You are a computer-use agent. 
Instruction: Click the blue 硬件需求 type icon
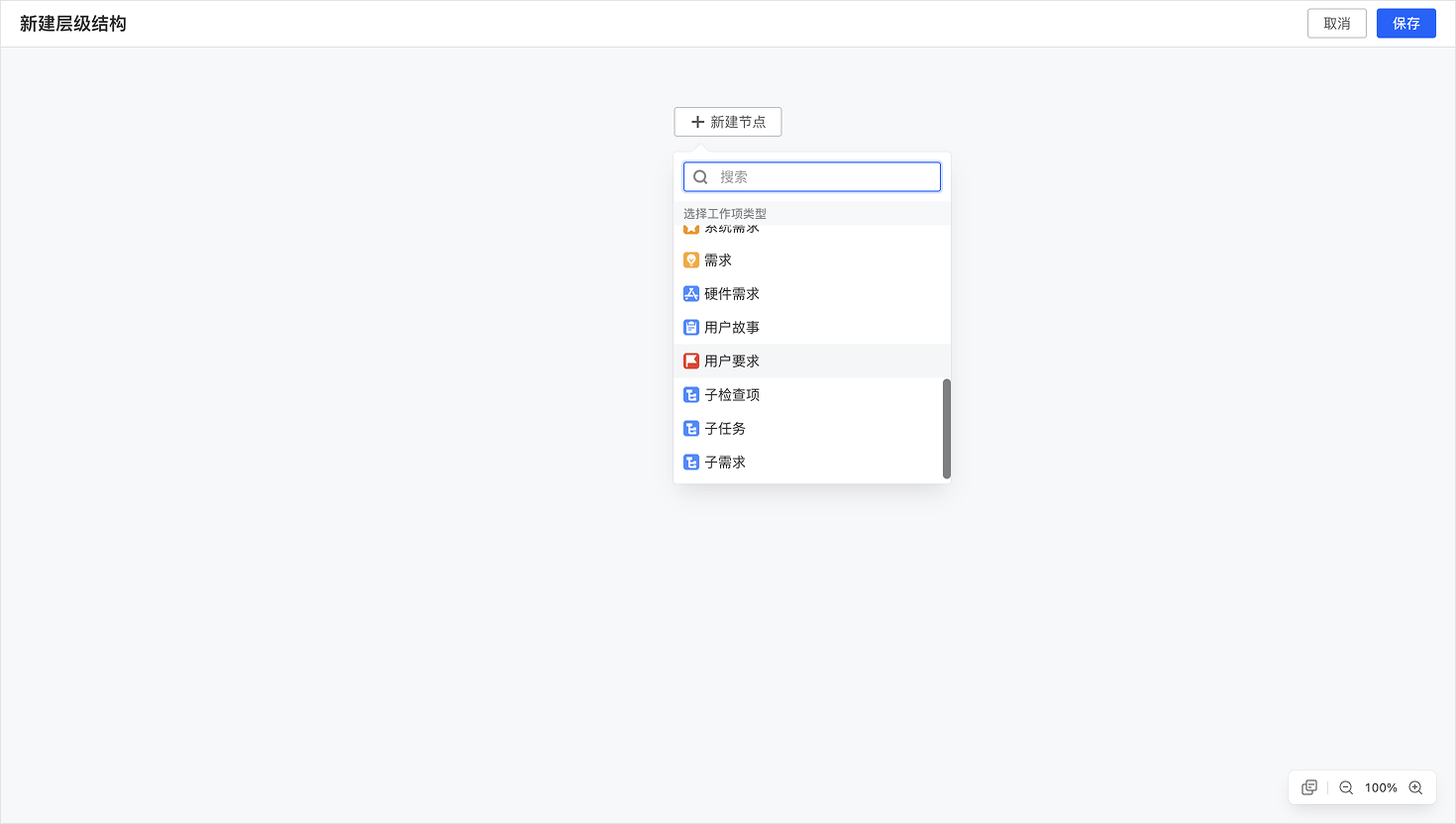click(690, 293)
